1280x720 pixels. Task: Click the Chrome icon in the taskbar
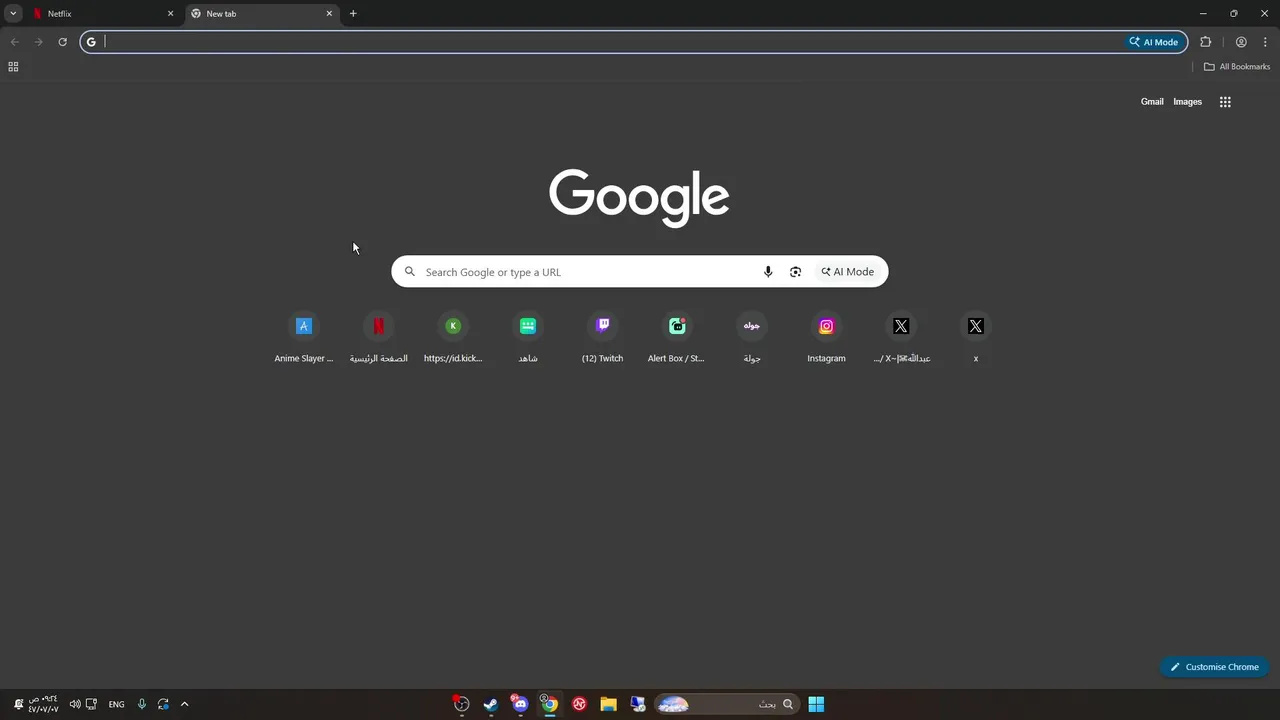pyautogui.click(x=549, y=704)
